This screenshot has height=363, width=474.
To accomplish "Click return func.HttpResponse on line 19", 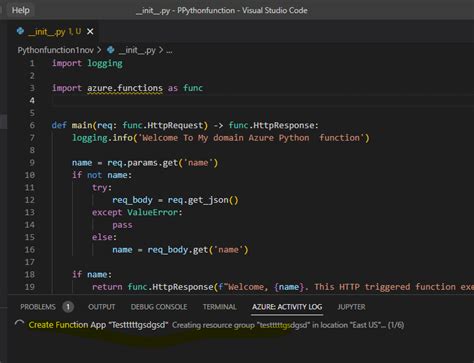I will 152,287.
